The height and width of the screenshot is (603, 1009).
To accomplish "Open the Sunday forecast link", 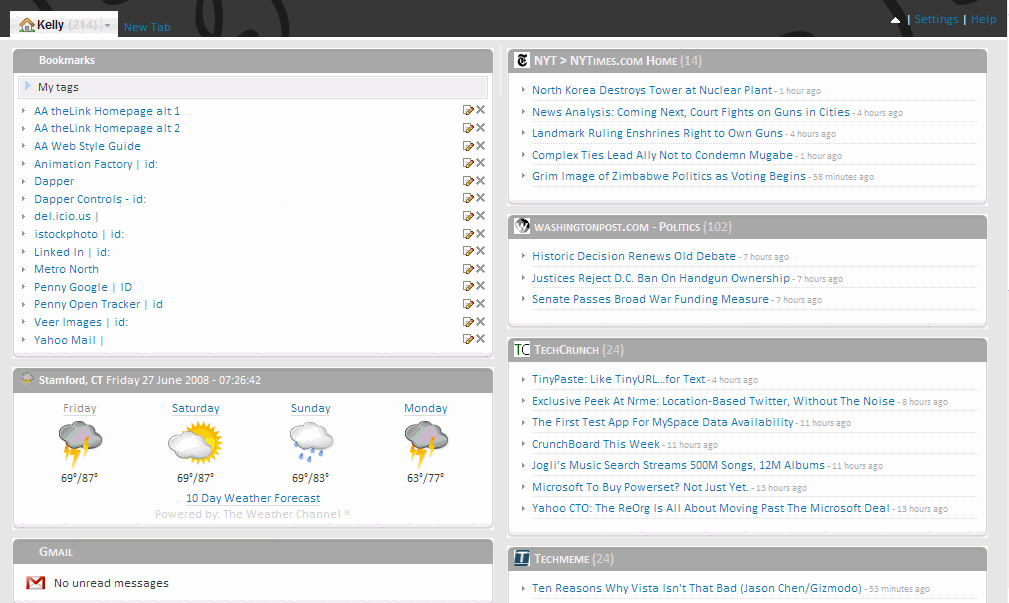I will [x=311, y=408].
